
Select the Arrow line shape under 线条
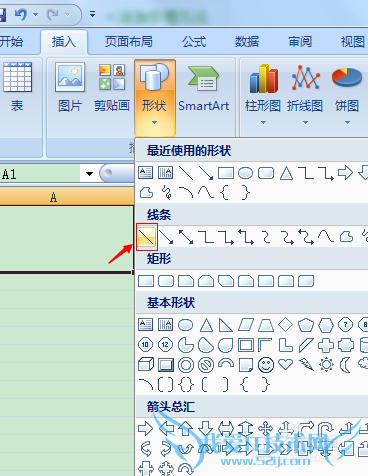[166, 237]
